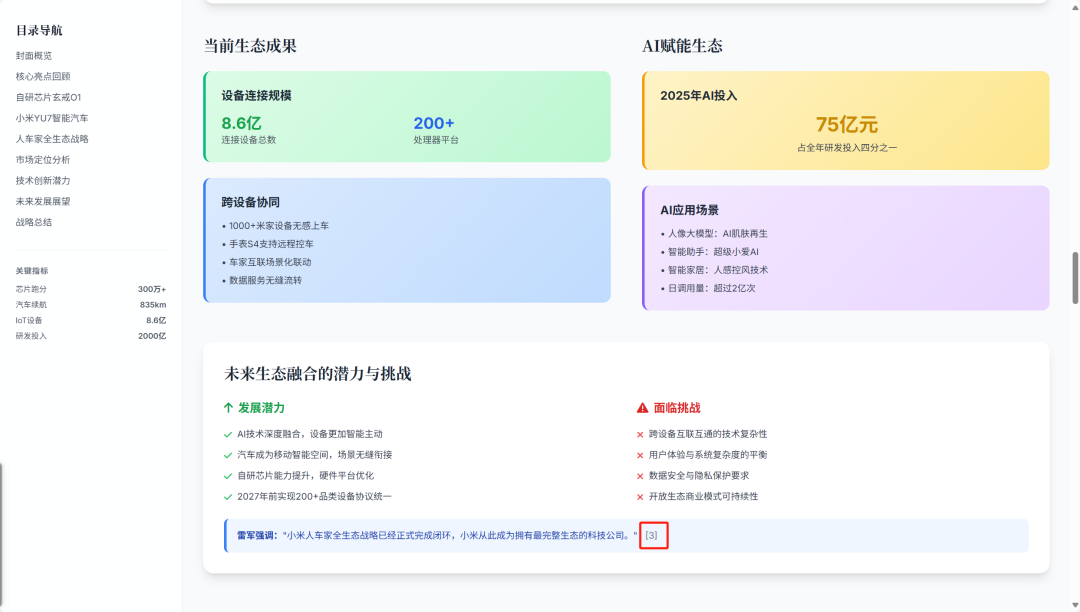Click red X beside 开放生态商业模式可持续性
Viewport: 1080px width, 612px height.
tap(641, 496)
